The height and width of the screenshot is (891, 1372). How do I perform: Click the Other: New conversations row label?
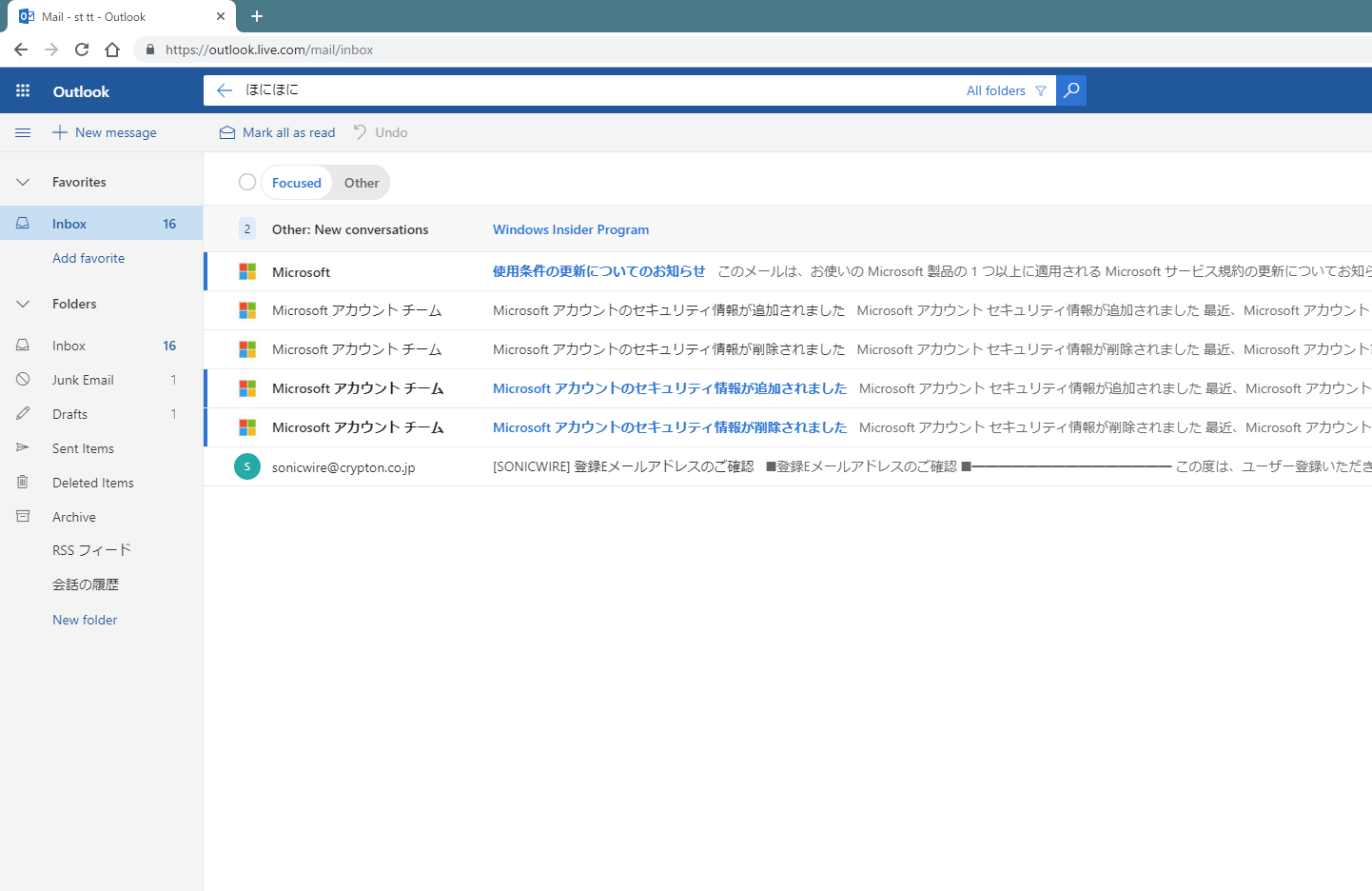point(350,229)
